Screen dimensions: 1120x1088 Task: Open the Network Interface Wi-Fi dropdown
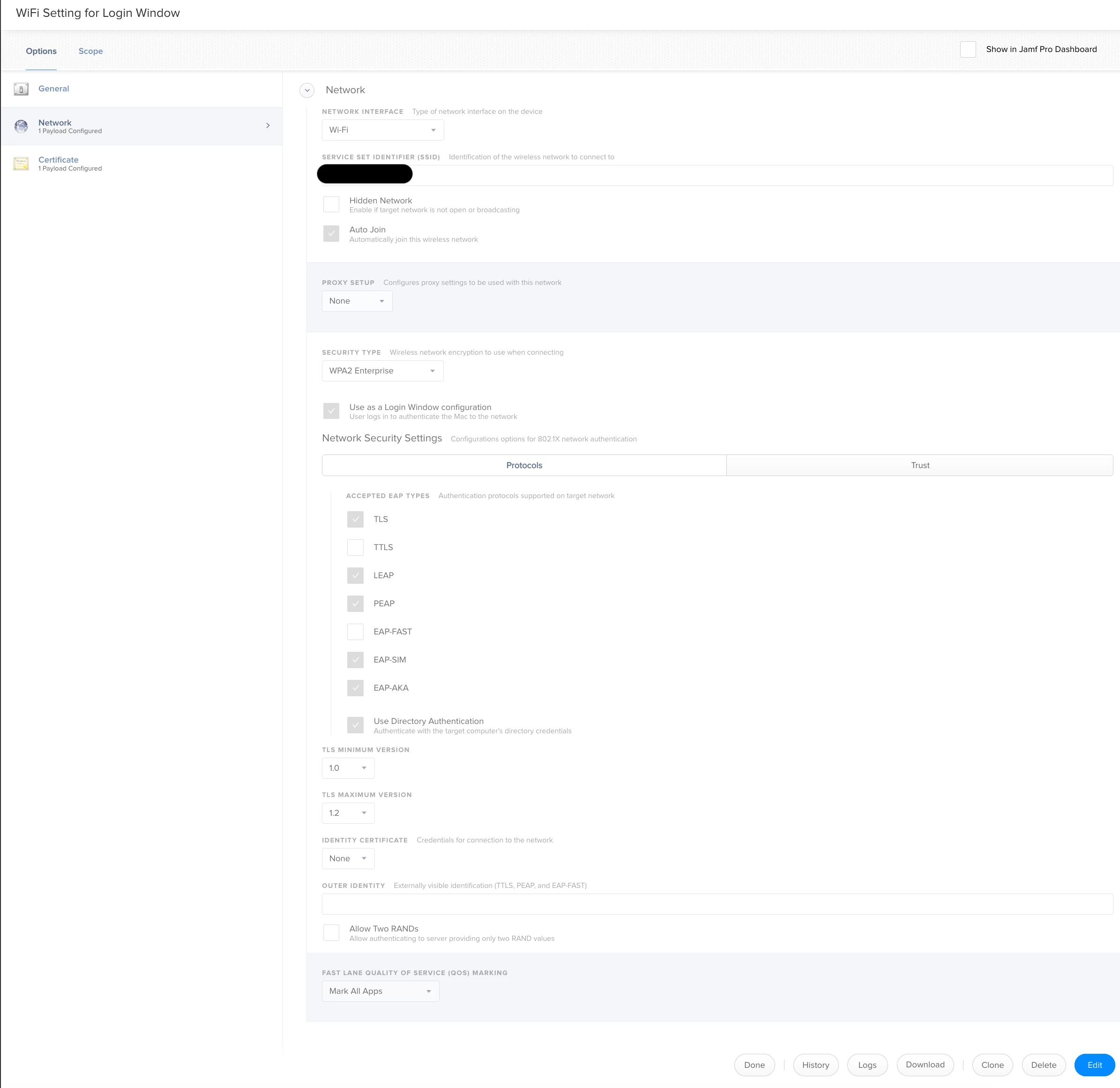(x=382, y=130)
